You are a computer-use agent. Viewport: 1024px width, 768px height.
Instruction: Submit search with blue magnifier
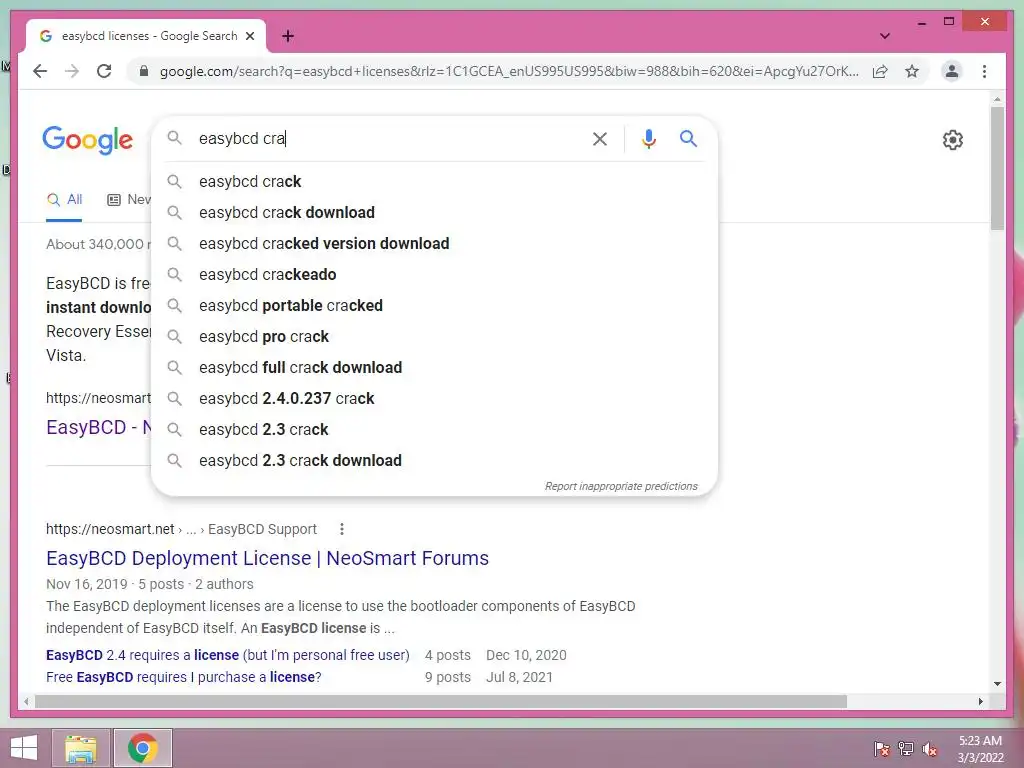click(688, 138)
